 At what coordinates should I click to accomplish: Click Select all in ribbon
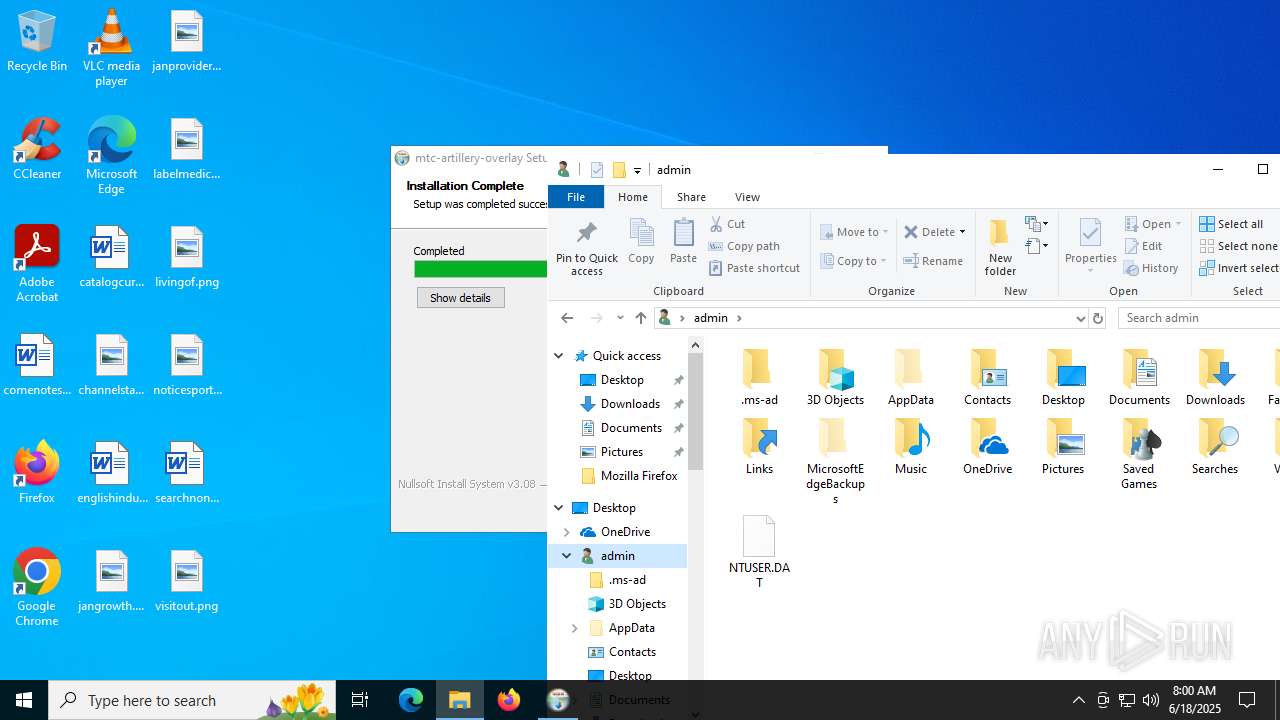(x=1232, y=224)
